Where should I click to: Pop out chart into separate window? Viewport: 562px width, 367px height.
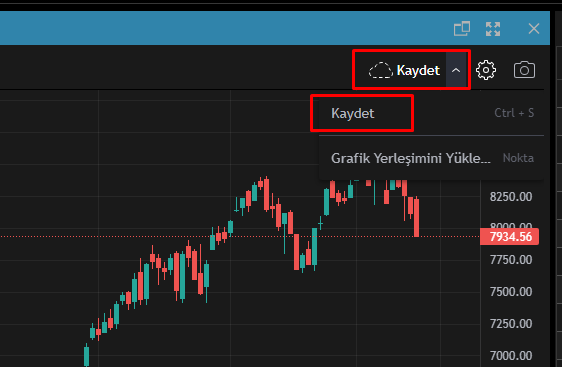pyautogui.click(x=462, y=29)
